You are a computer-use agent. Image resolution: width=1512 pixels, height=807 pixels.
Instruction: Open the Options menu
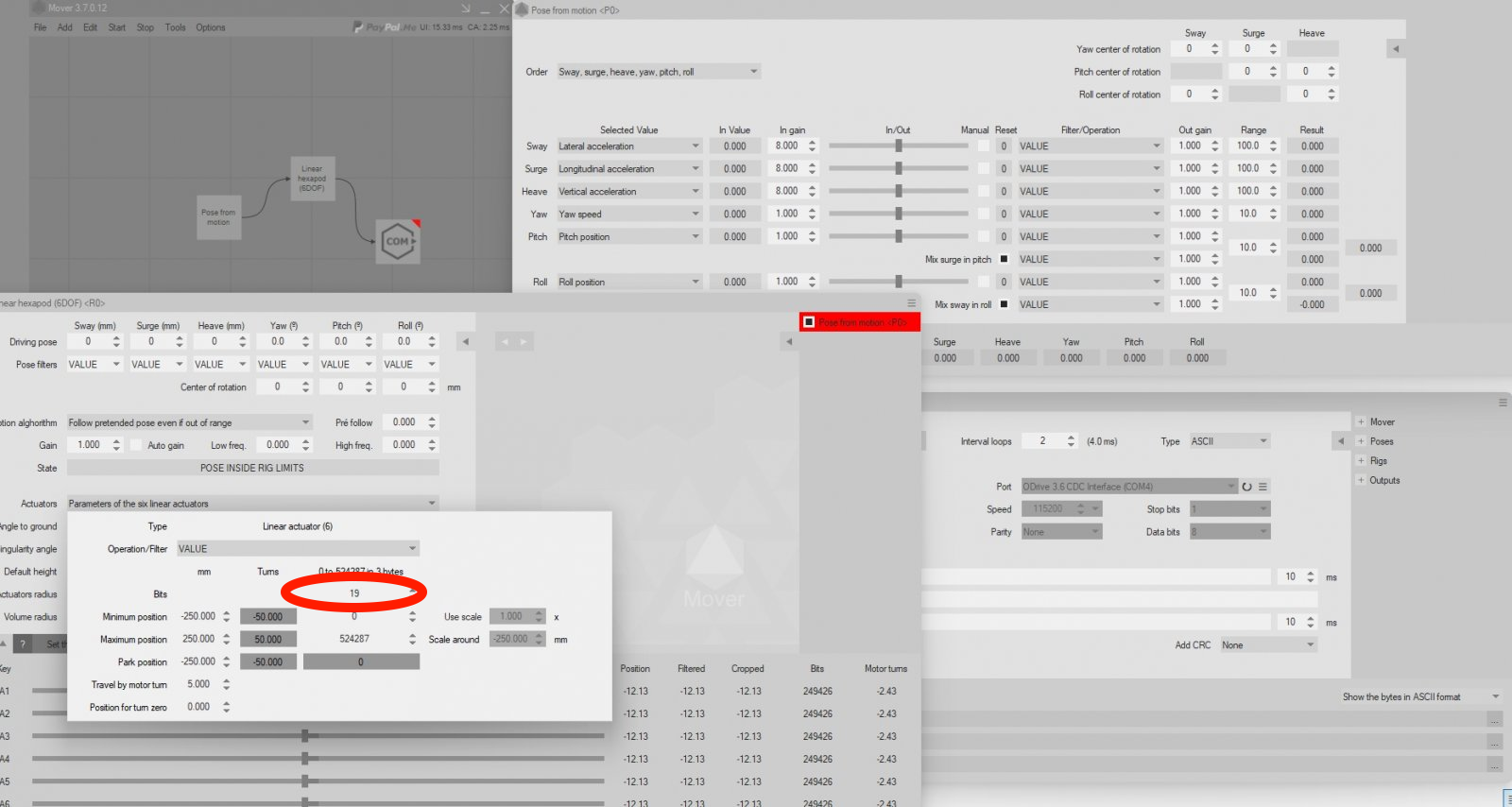pos(211,27)
